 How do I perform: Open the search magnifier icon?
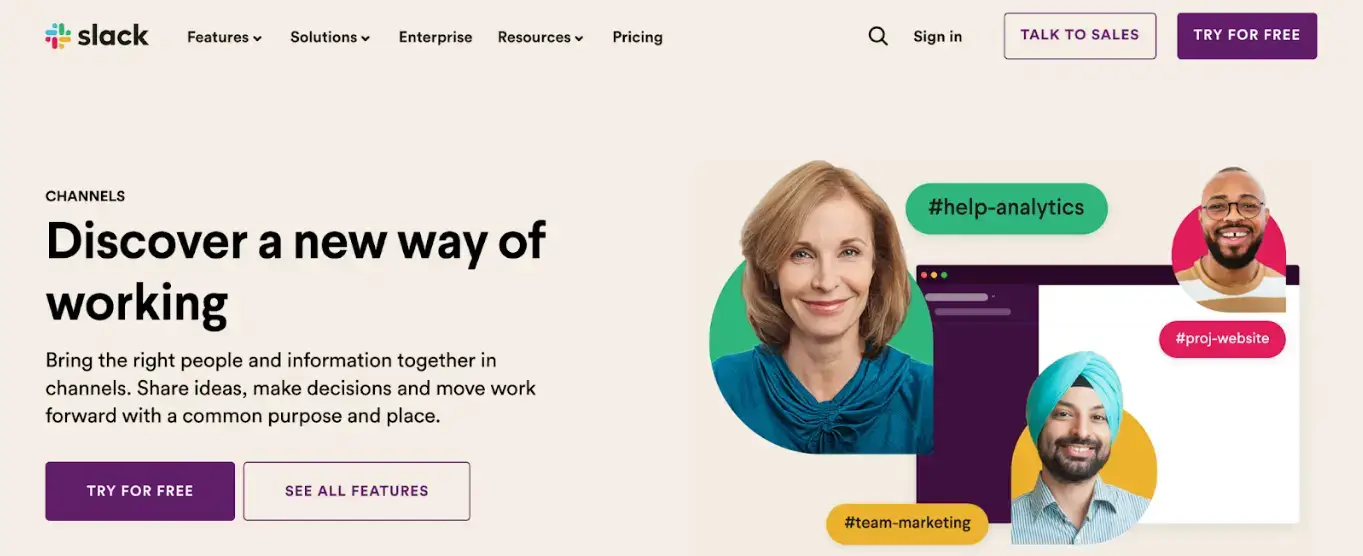(x=878, y=36)
